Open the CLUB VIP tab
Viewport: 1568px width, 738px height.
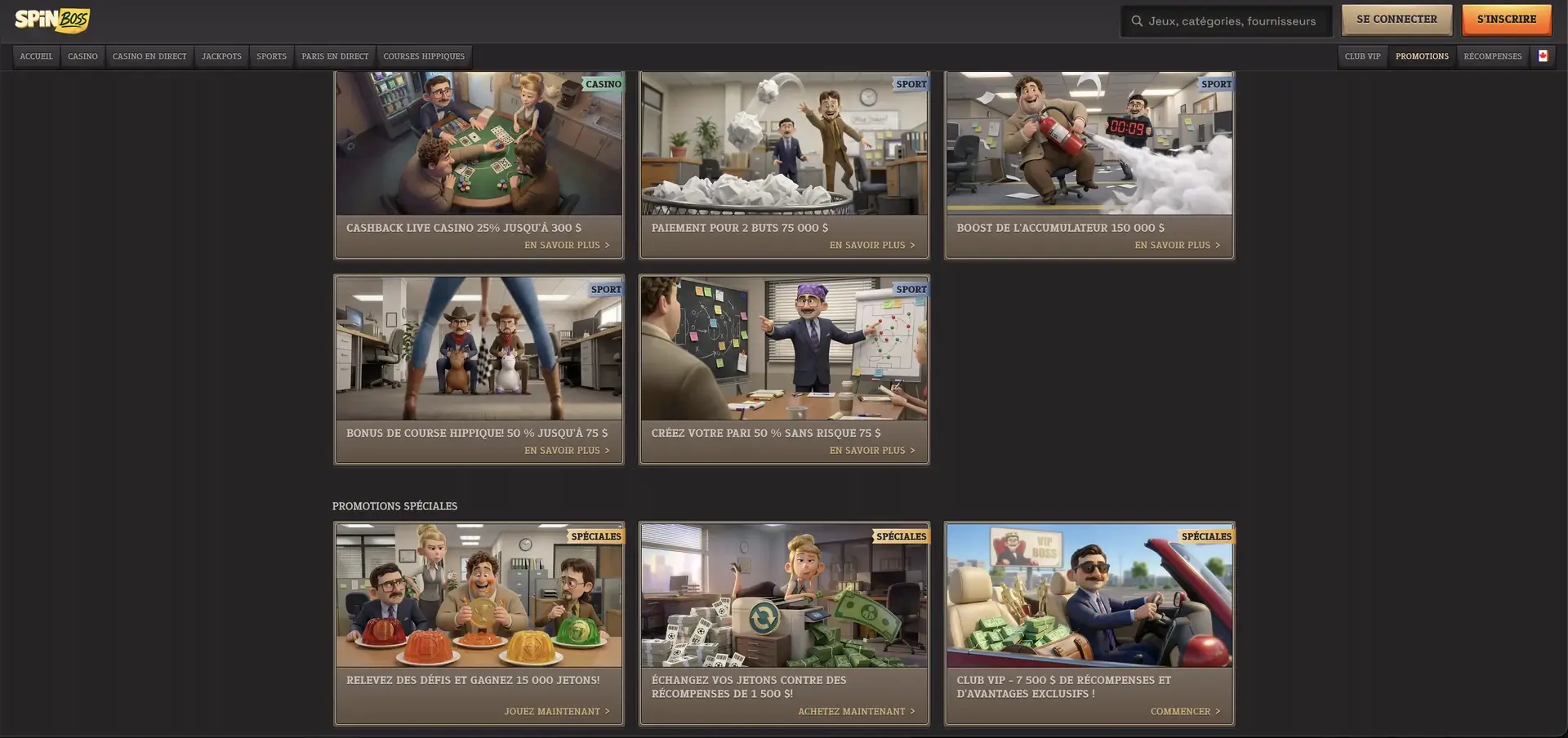tap(1362, 56)
